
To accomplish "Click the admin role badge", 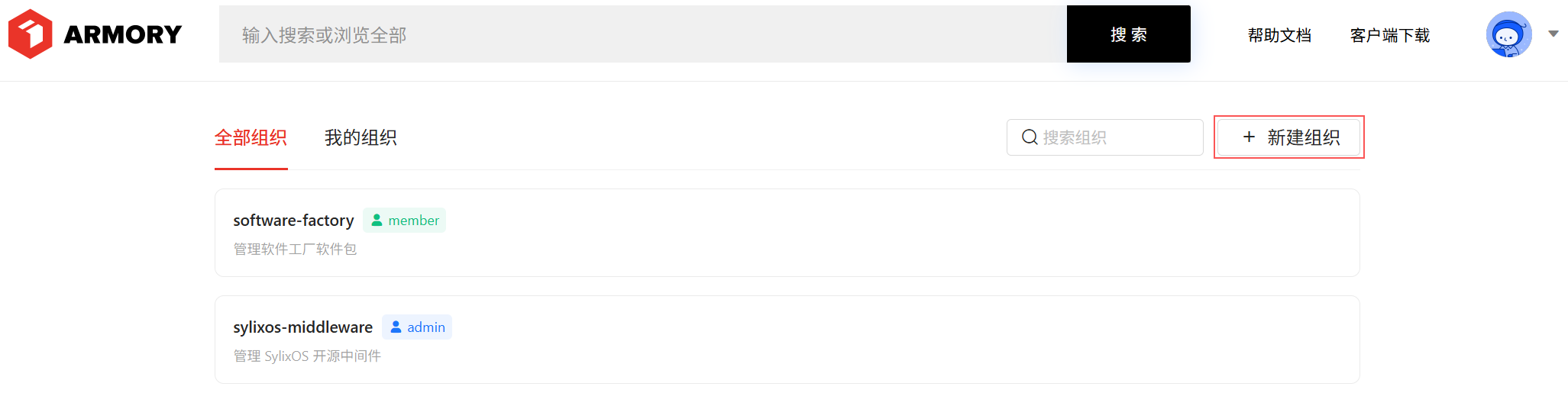I will (x=417, y=327).
